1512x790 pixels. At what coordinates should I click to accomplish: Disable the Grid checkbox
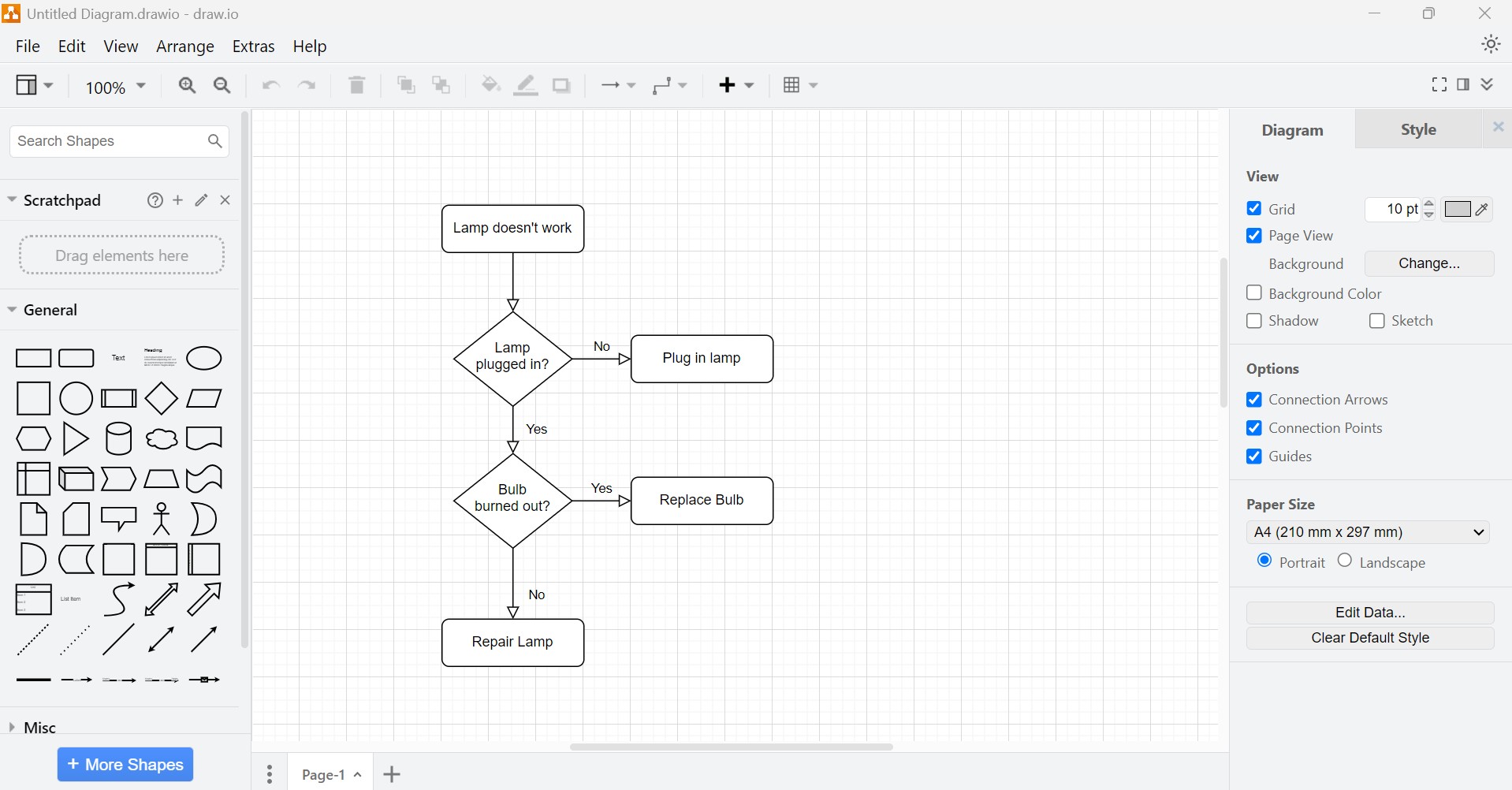point(1254,208)
